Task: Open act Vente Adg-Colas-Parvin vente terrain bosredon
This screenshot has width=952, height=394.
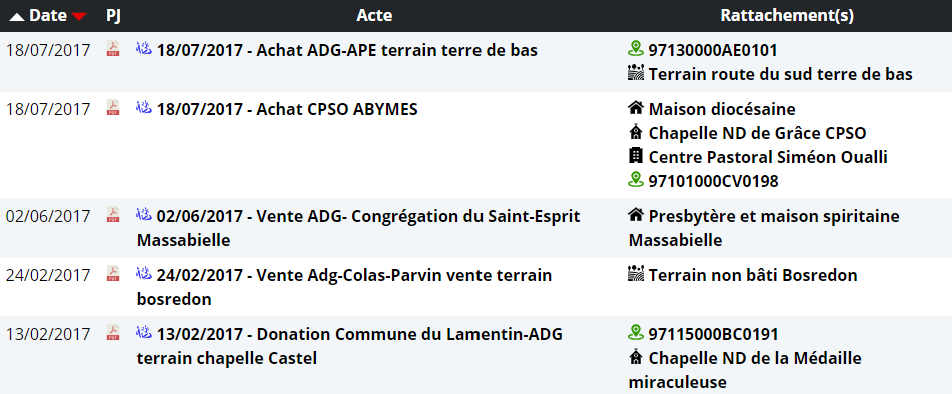Action: coord(345,287)
